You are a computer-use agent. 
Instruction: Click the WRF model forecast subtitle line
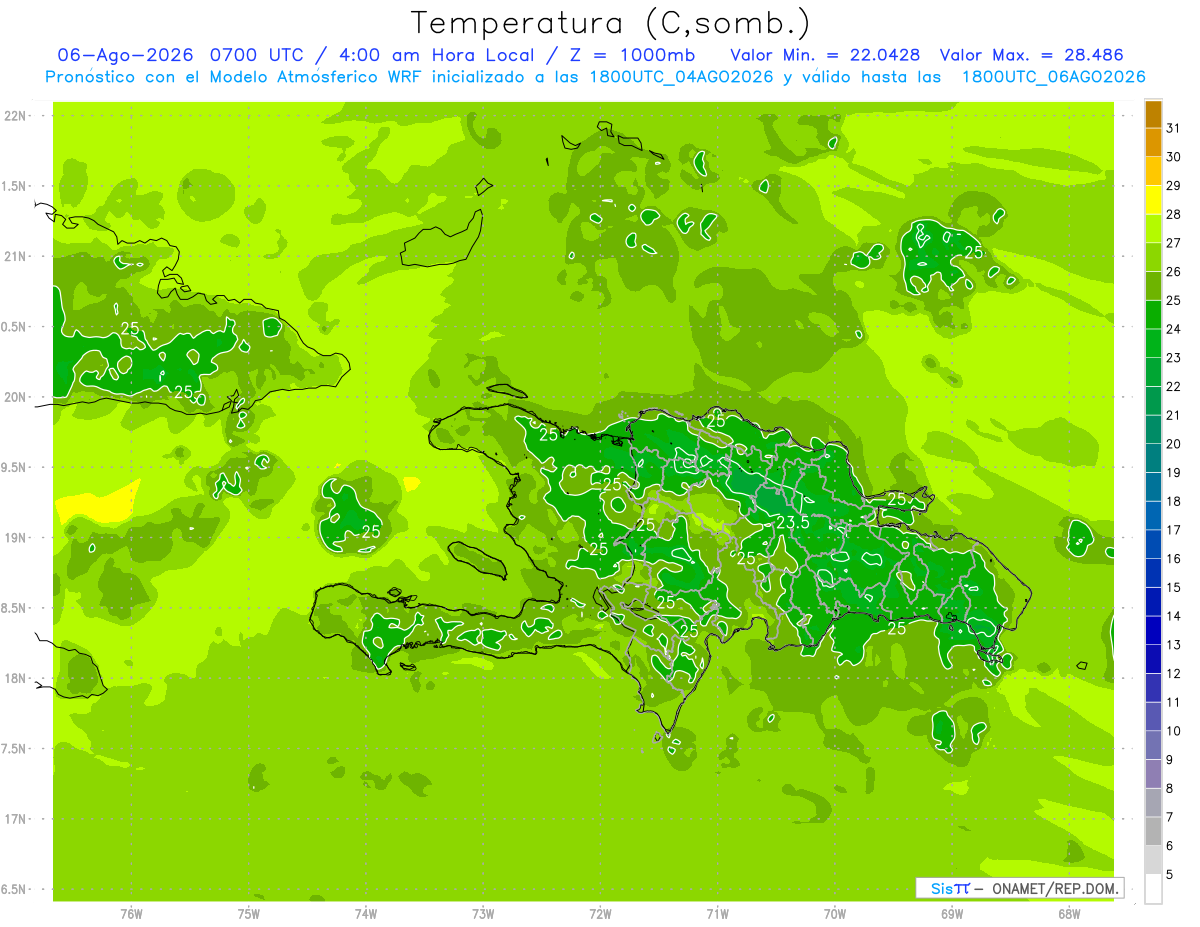coord(595,77)
